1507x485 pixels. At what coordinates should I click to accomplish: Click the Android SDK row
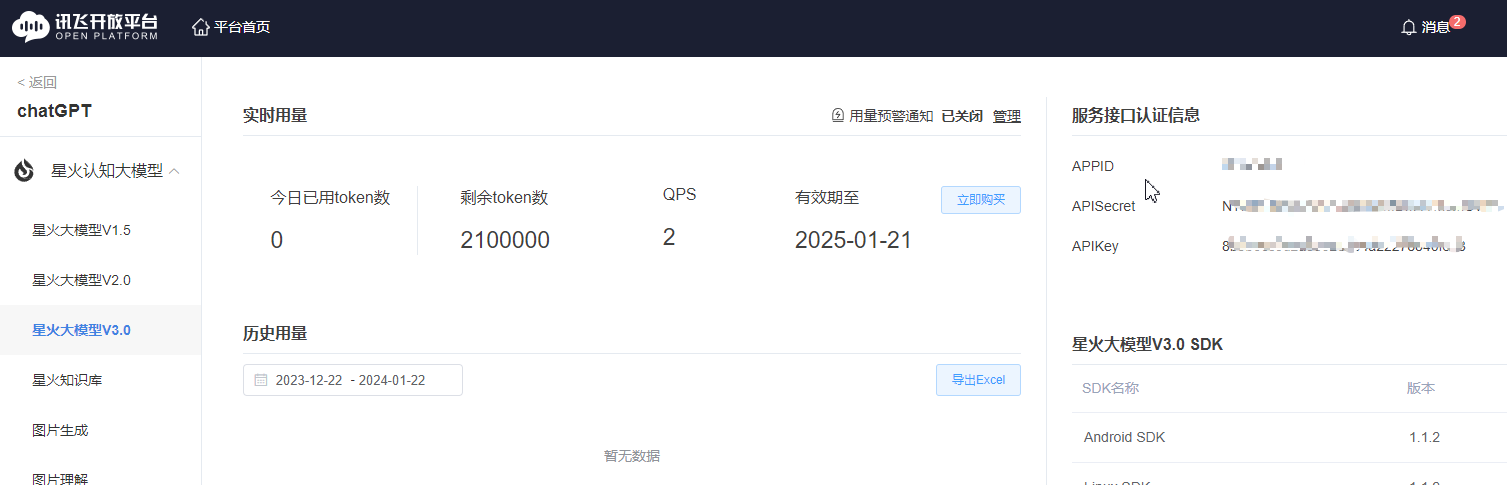[x=1289, y=437]
